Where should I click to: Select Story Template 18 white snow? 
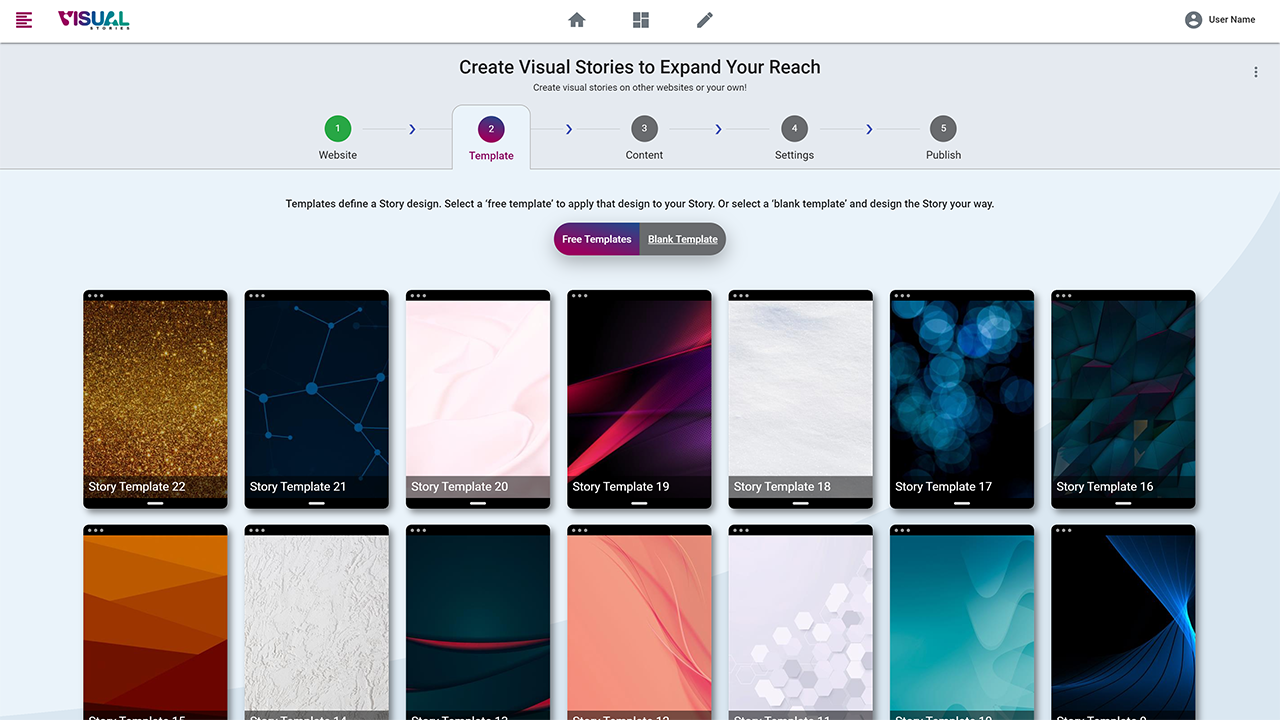pyautogui.click(x=801, y=400)
